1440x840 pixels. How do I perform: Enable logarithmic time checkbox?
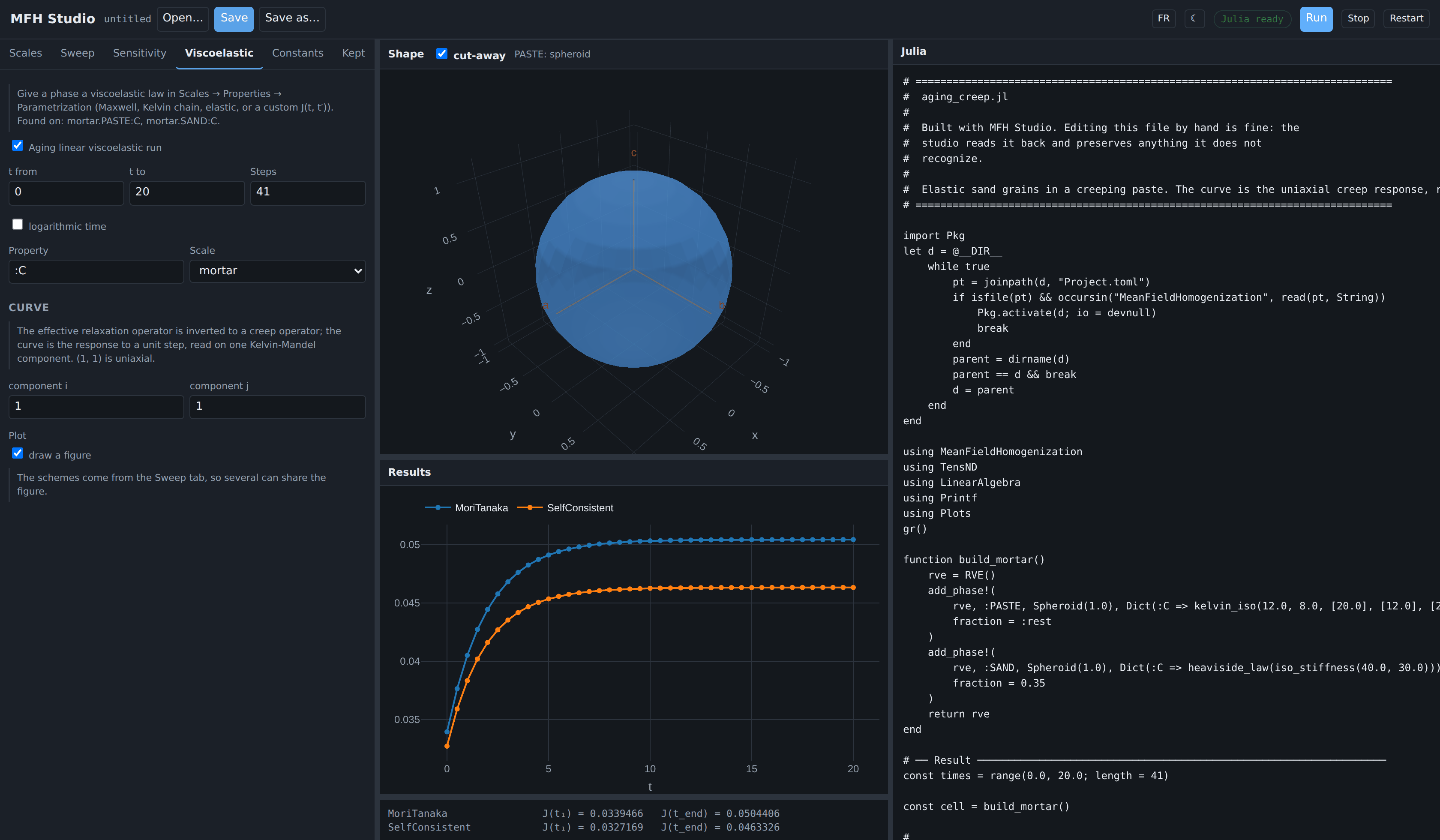[x=18, y=225]
